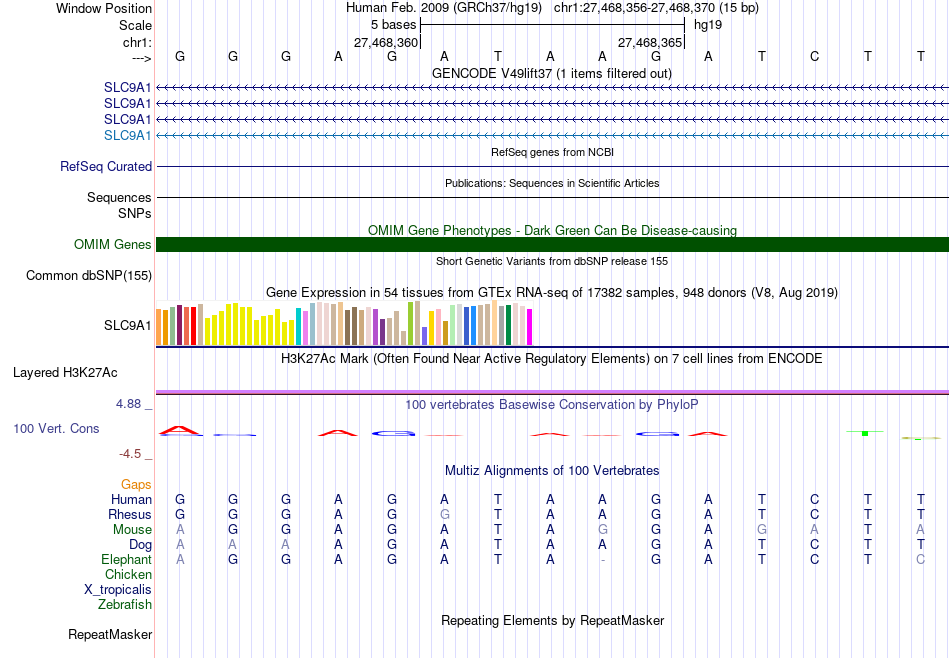Select the X_tropicalis alignment row label
Screen dimensions: 950x658
point(118,590)
